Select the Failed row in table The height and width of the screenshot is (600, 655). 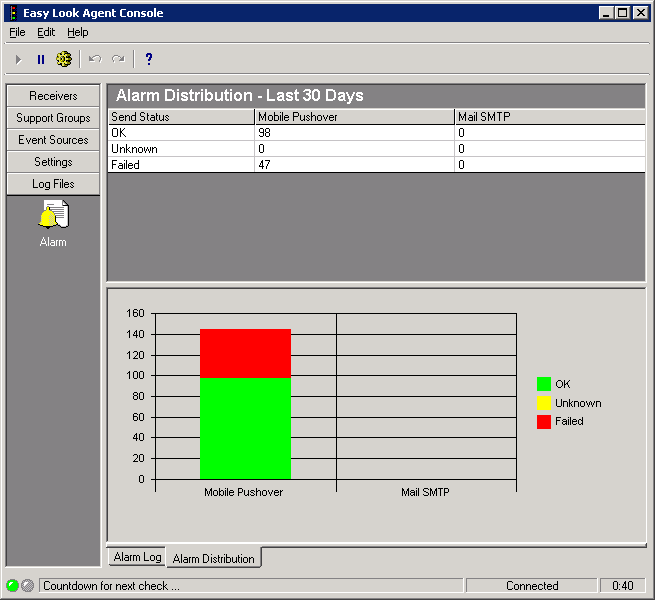[376, 165]
